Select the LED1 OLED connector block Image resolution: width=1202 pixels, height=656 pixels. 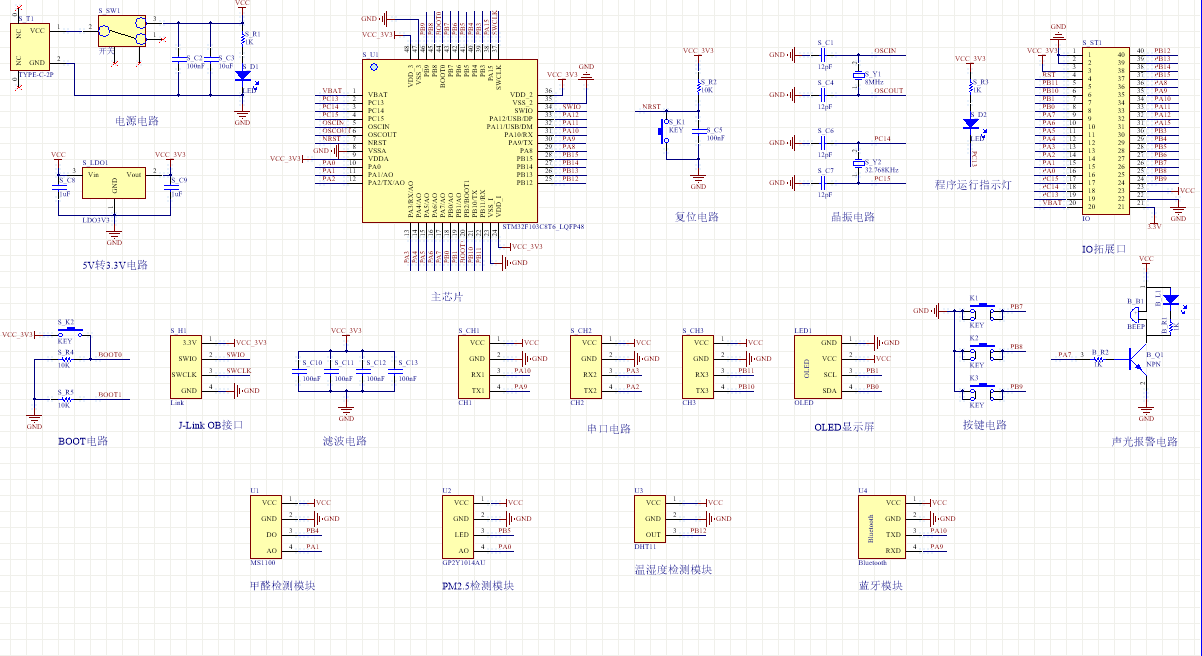[x=817, y=367]
